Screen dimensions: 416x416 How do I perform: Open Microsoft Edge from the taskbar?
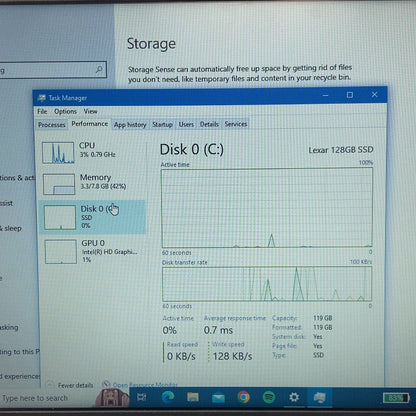(168, 397)
